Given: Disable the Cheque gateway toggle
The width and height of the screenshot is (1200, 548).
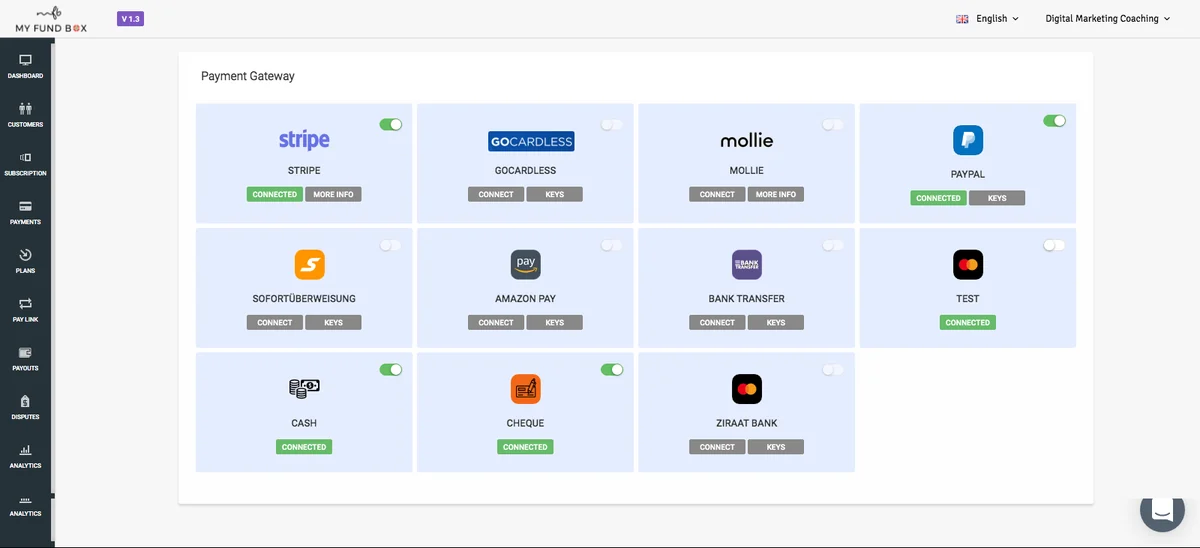Looking at the screenshot, I should click(x=612, y=370).
